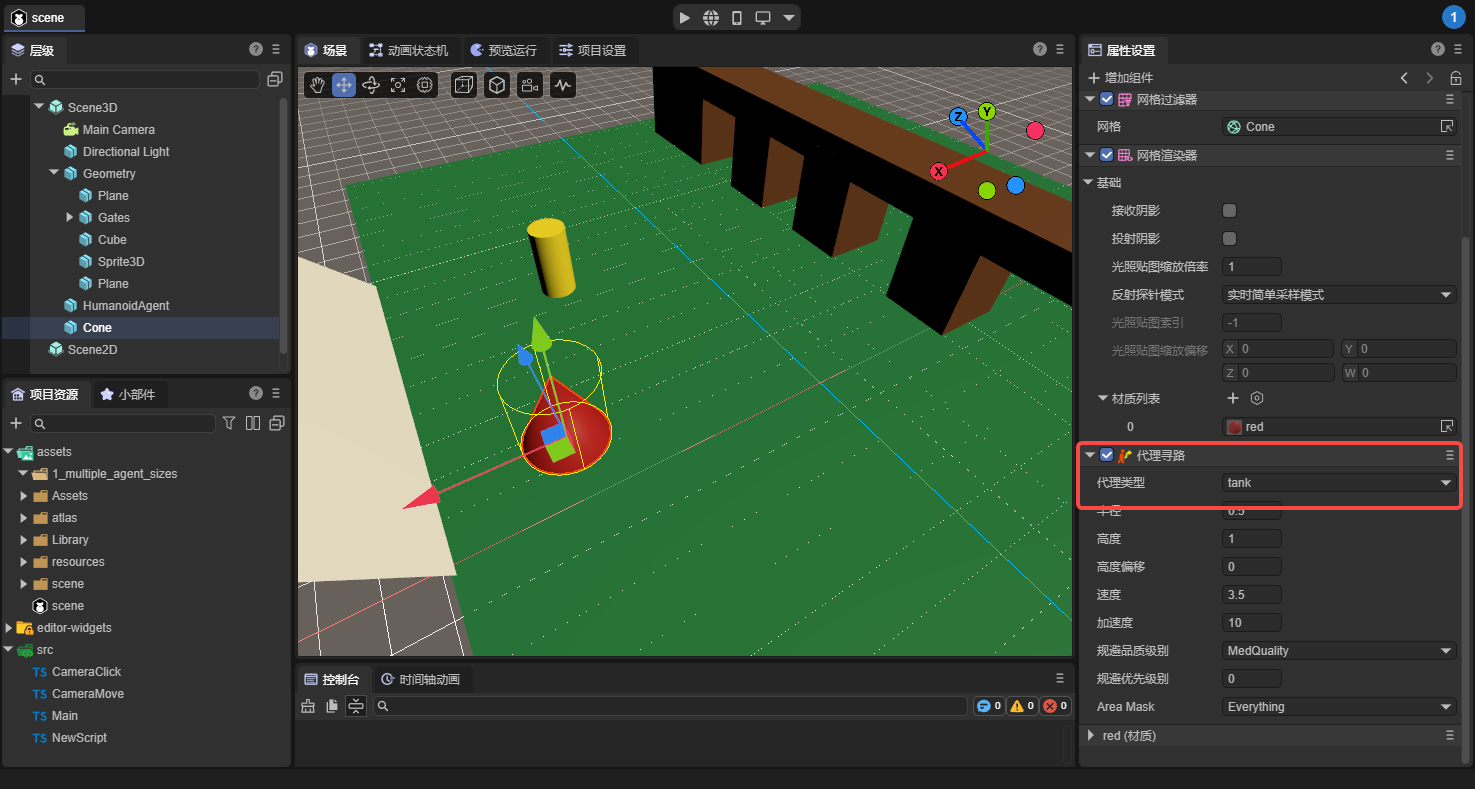
Task: Add a new material with plus icon
Action: (x=1233, y=398)
